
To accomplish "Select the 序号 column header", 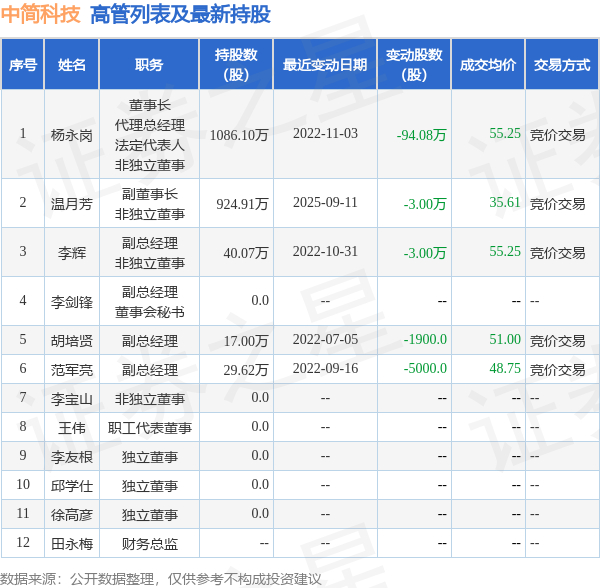I will pyautogui.click(x=23, y=65).
